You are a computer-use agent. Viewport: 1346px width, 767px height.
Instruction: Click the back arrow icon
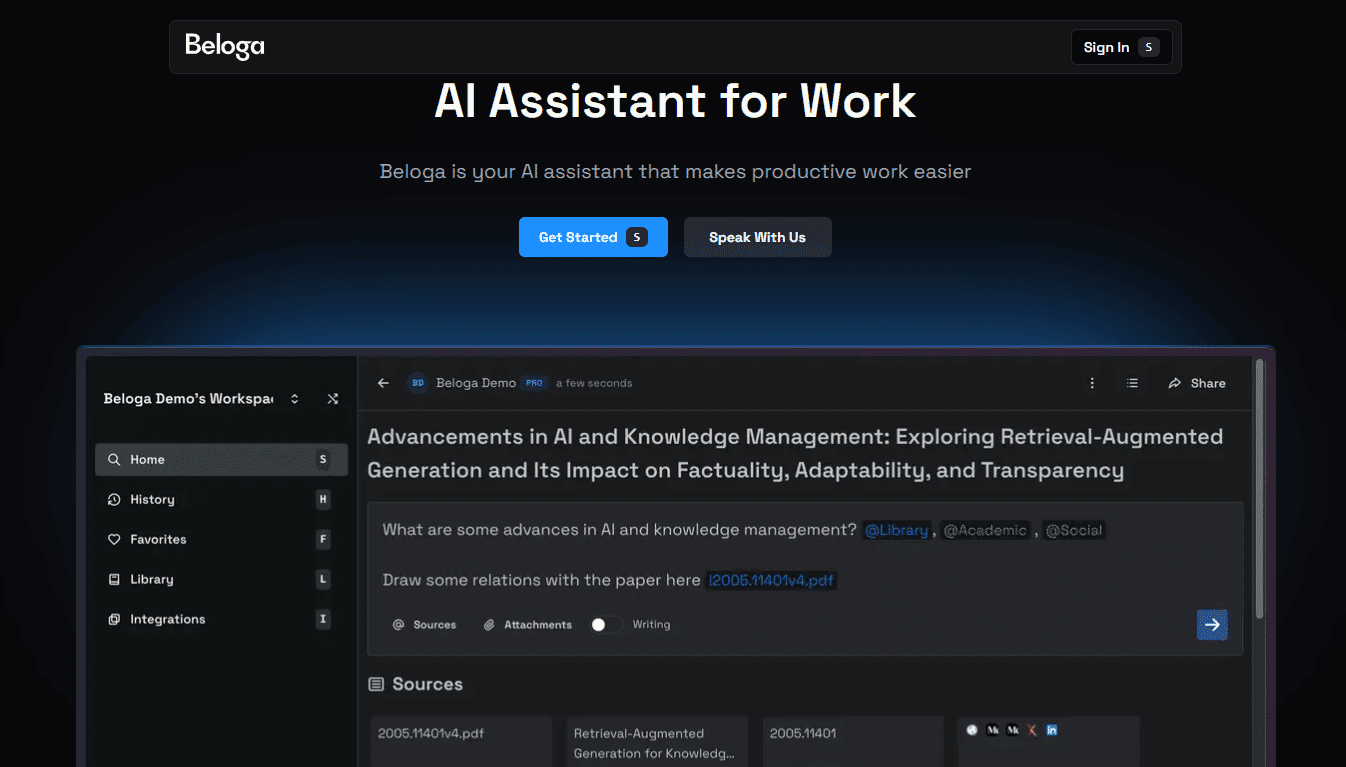pyautogui.click(x=383, y=383)
